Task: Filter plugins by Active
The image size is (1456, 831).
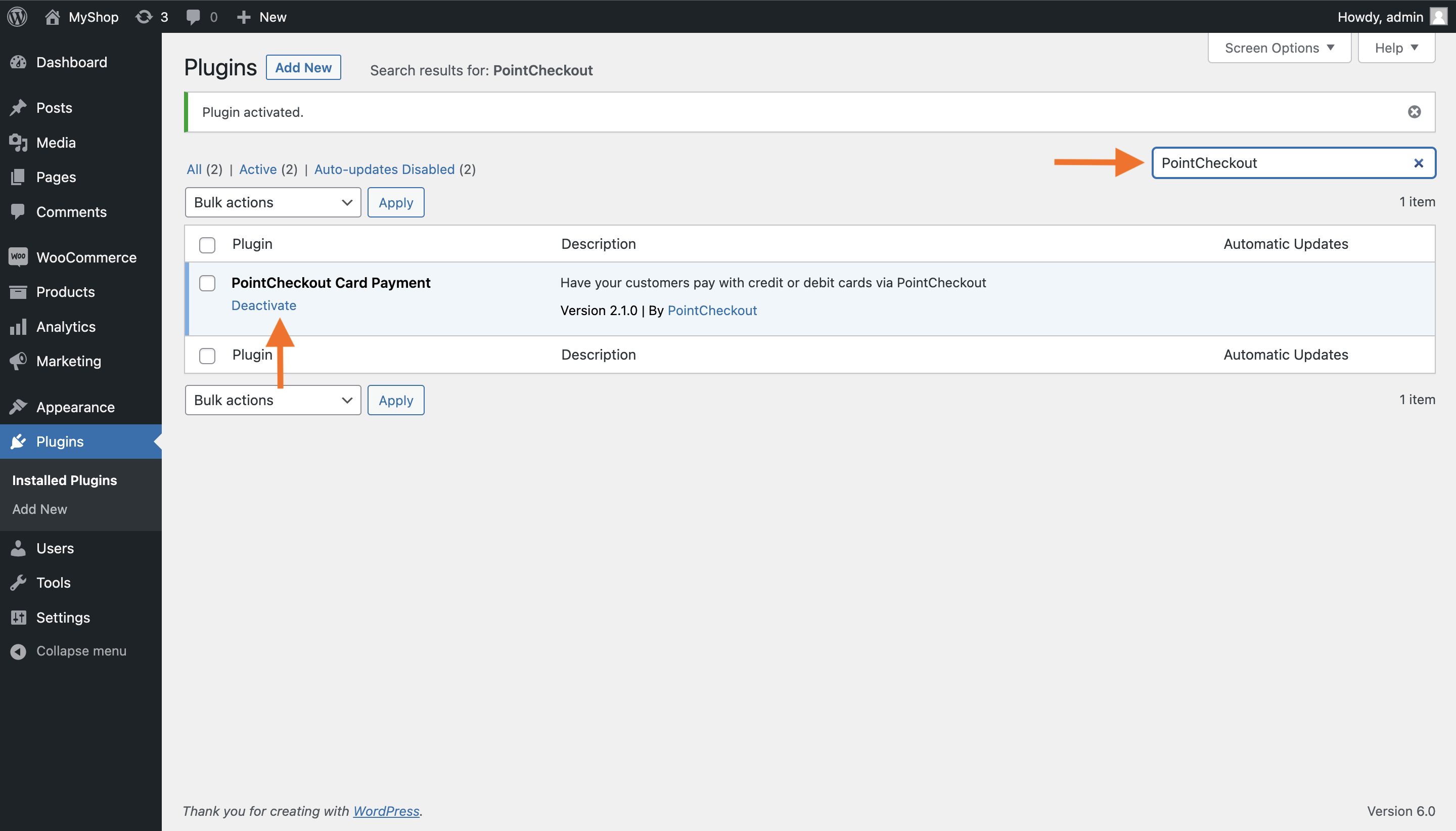Action: point(258,169)
